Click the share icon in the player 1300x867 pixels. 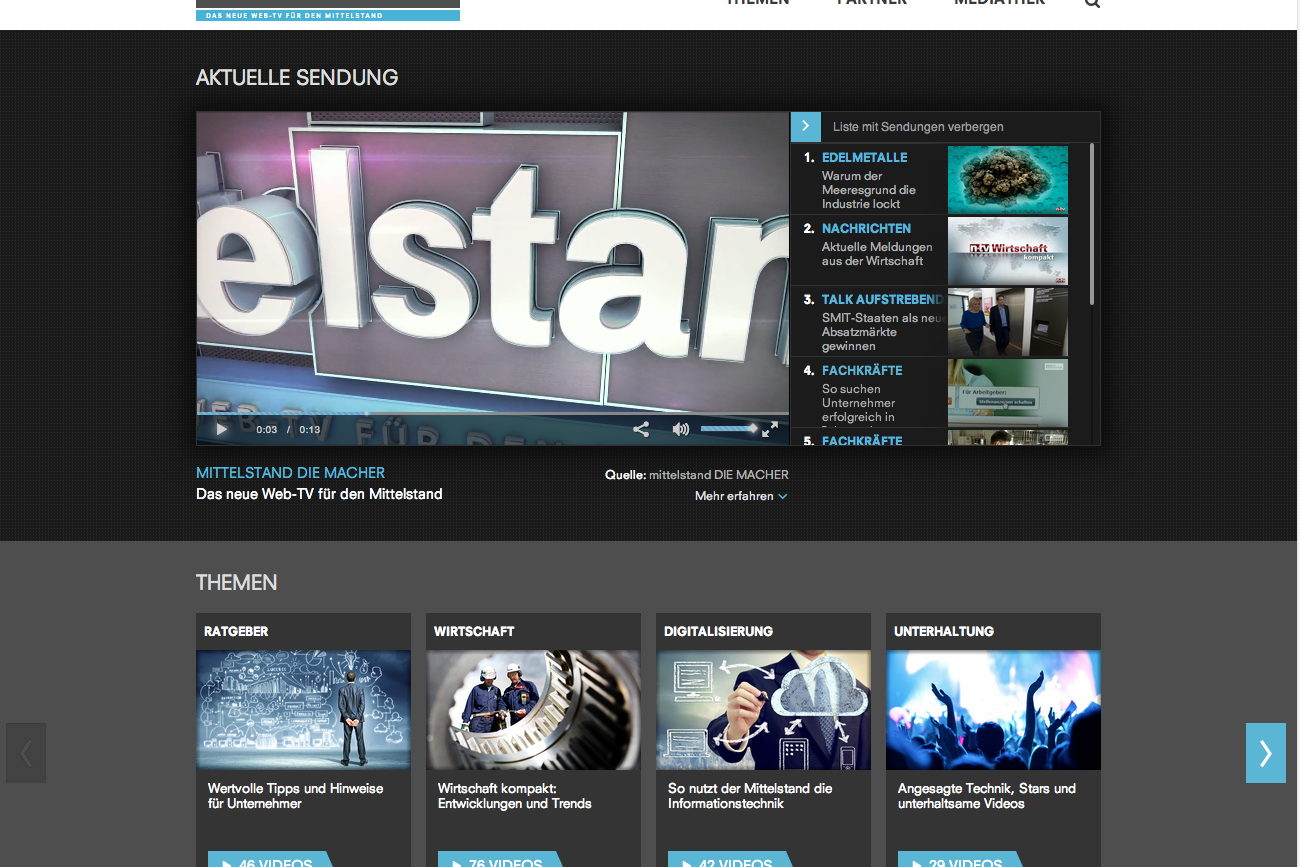(641, 429)
